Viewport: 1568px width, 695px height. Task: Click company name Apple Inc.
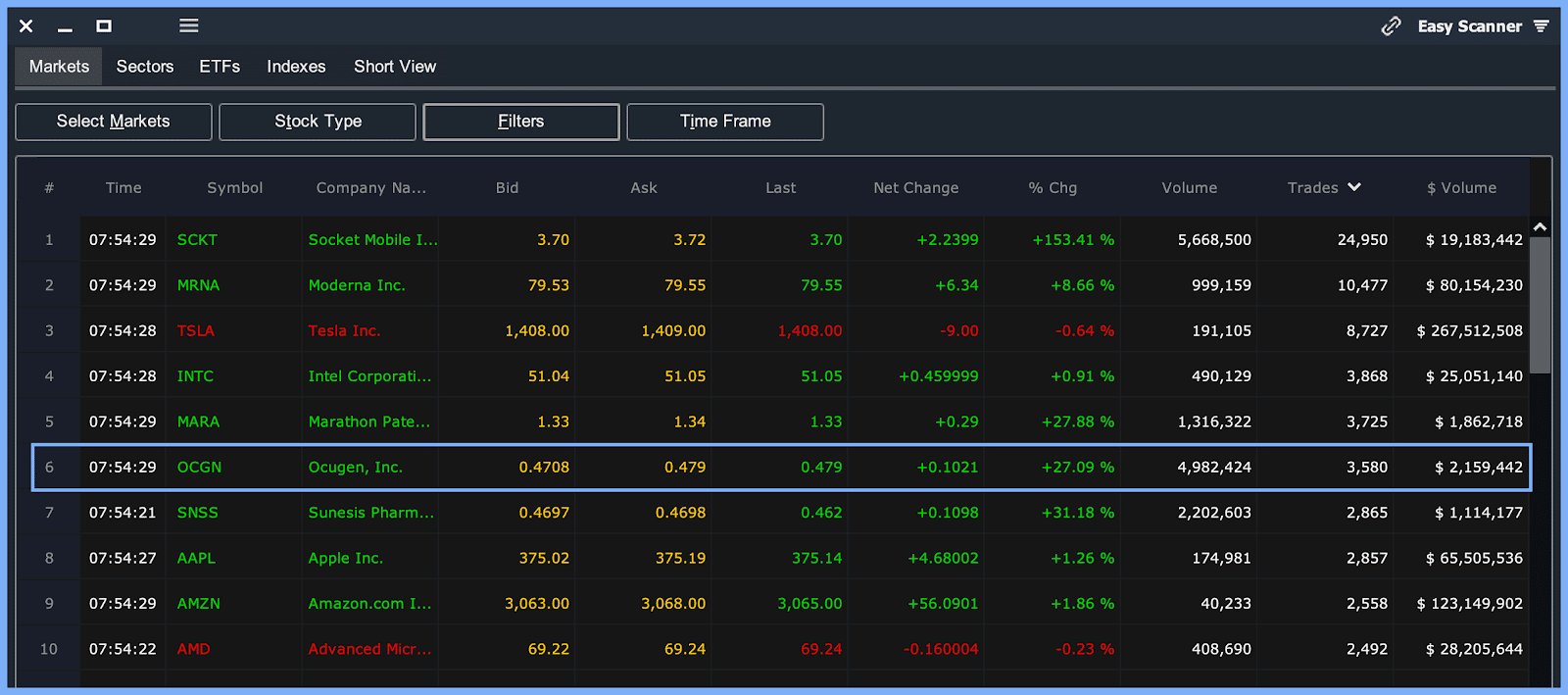346,558
